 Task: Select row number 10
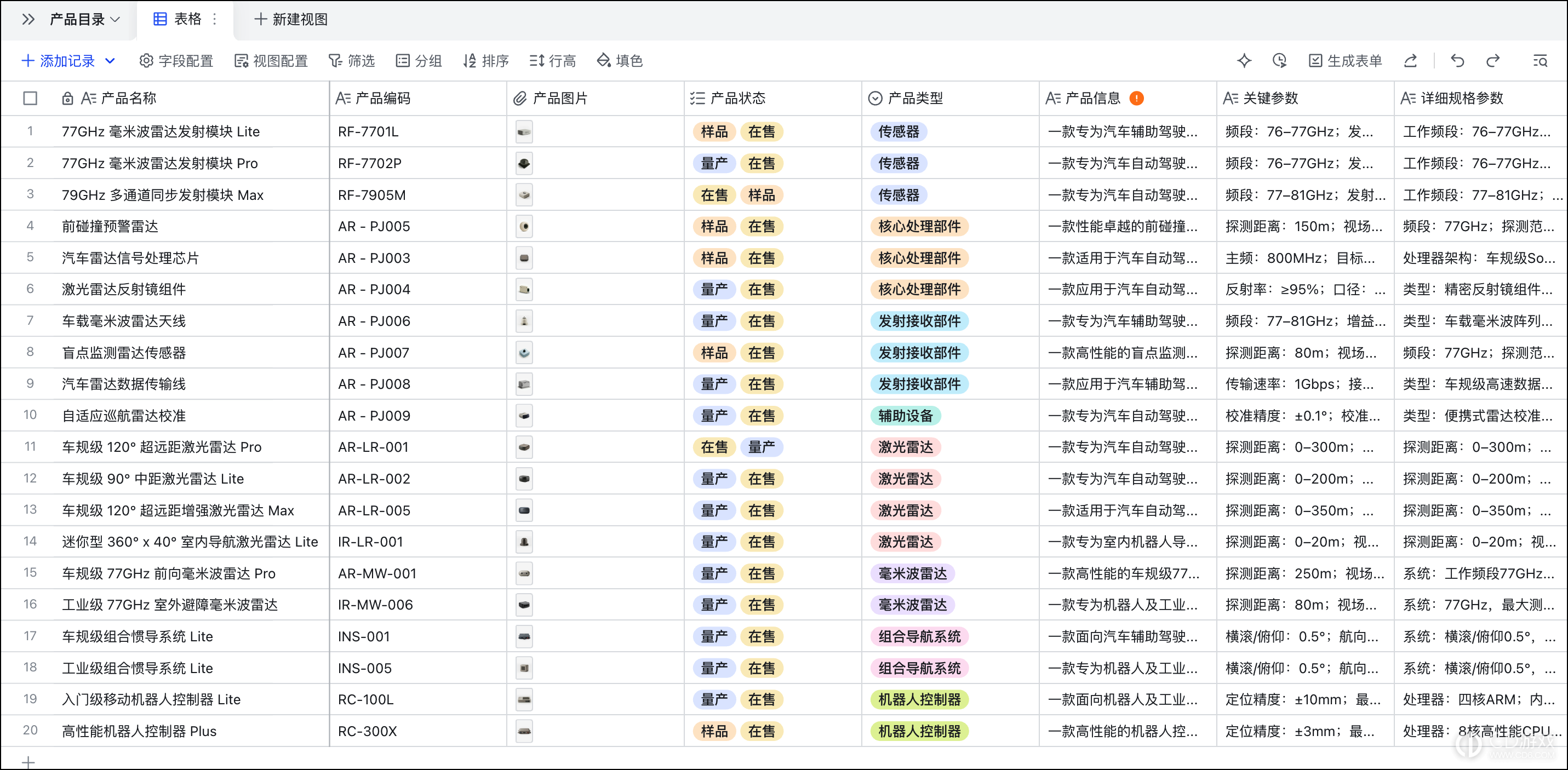(x=30, y=415)
